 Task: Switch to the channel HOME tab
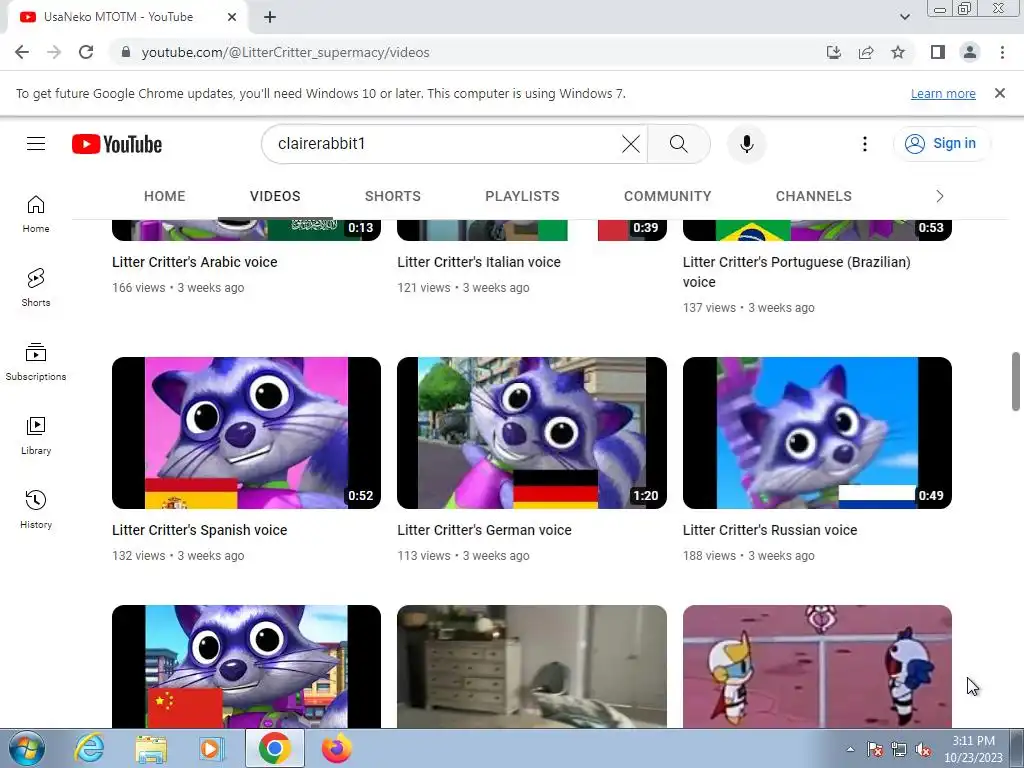(165, 196)
